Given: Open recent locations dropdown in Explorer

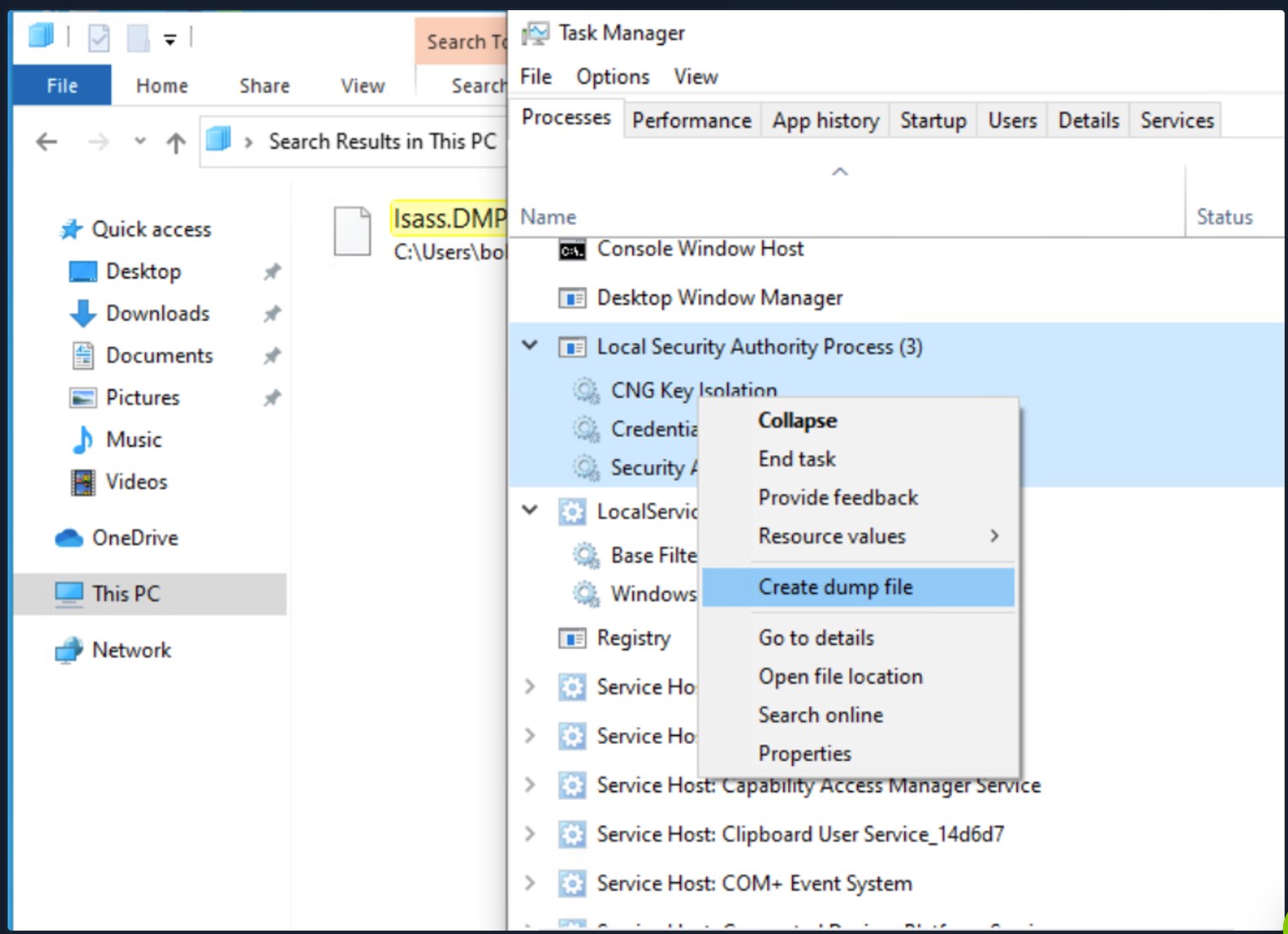Looking at the screenshot, I should [x=140, y=142].
